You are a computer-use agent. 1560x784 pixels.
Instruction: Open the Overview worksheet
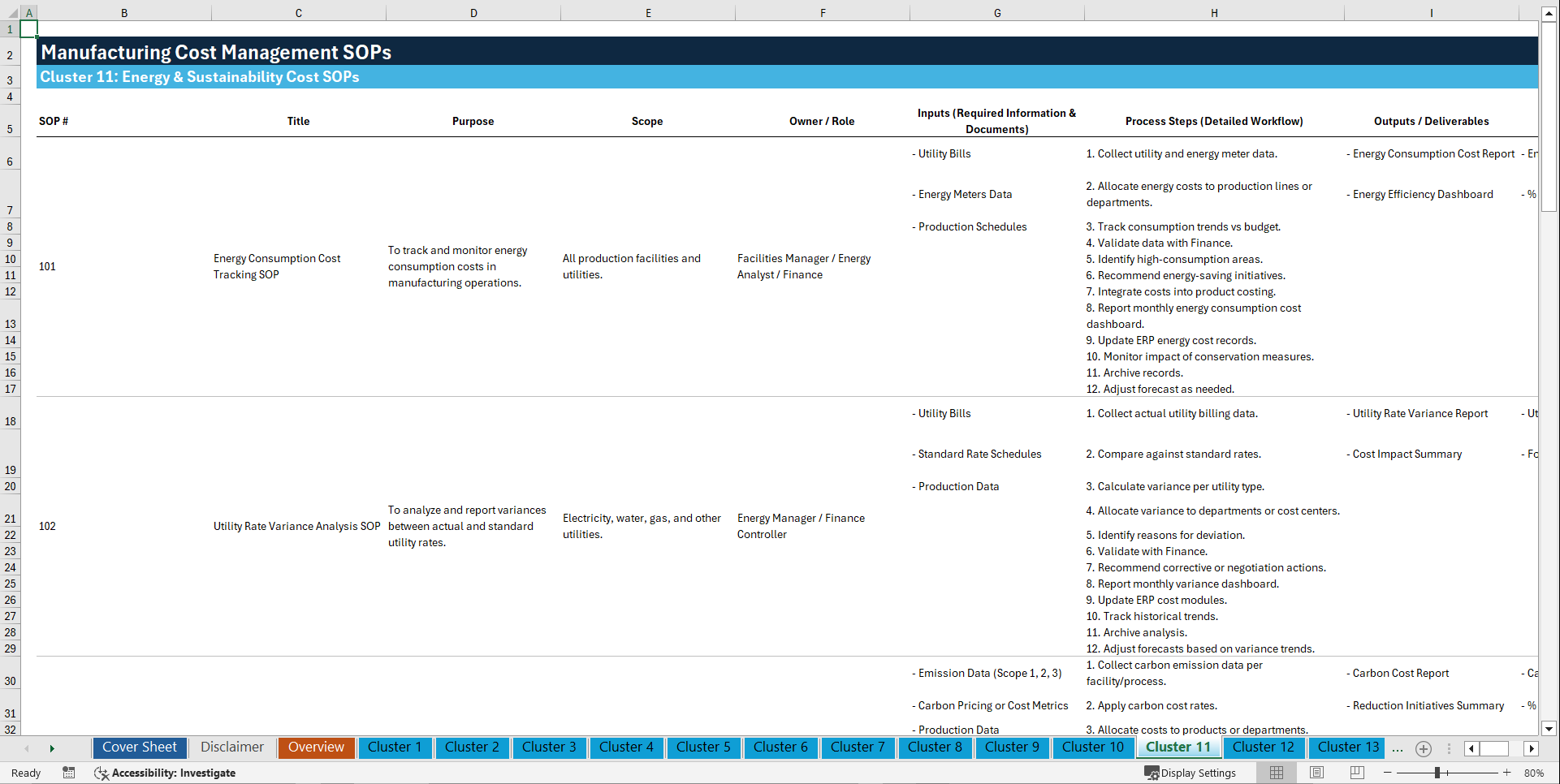(x=316, y=747)
